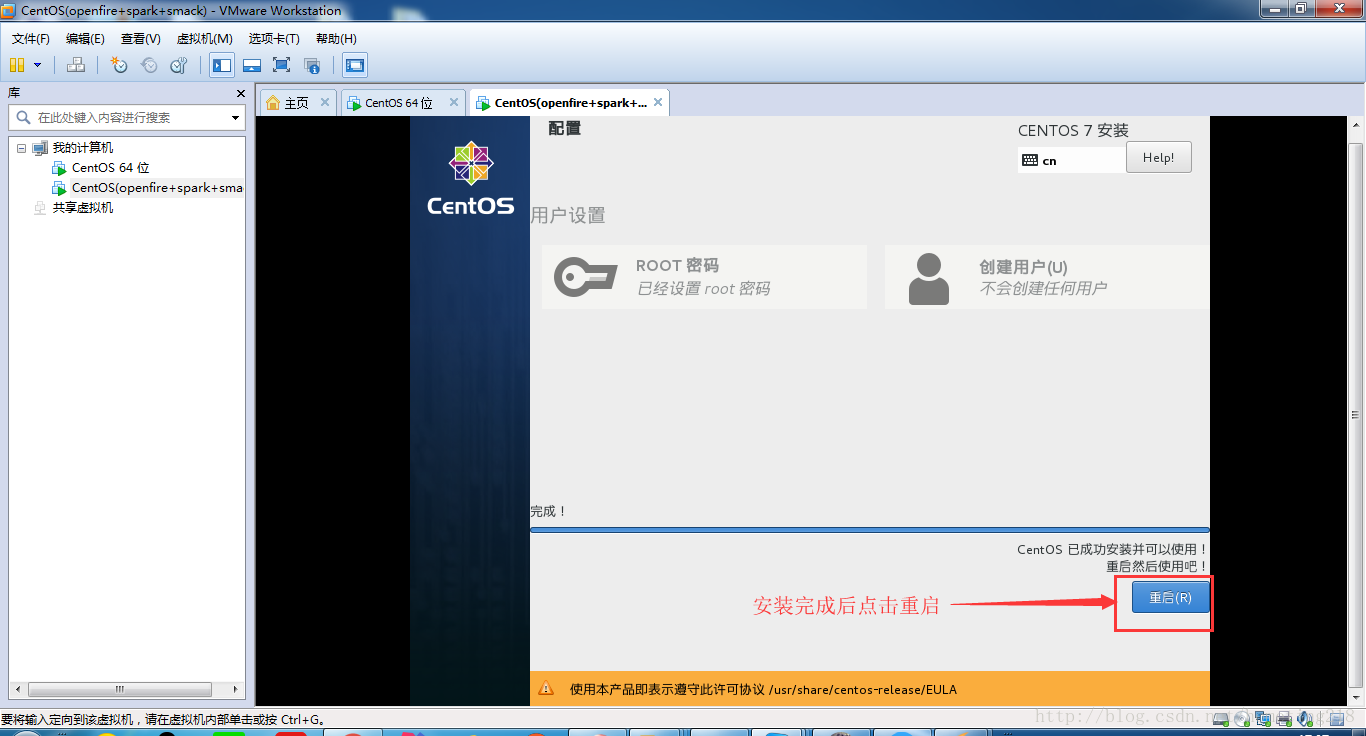Open the 查看(V) menu
This screenshot has height=736, width=1366.
[140, 39]
